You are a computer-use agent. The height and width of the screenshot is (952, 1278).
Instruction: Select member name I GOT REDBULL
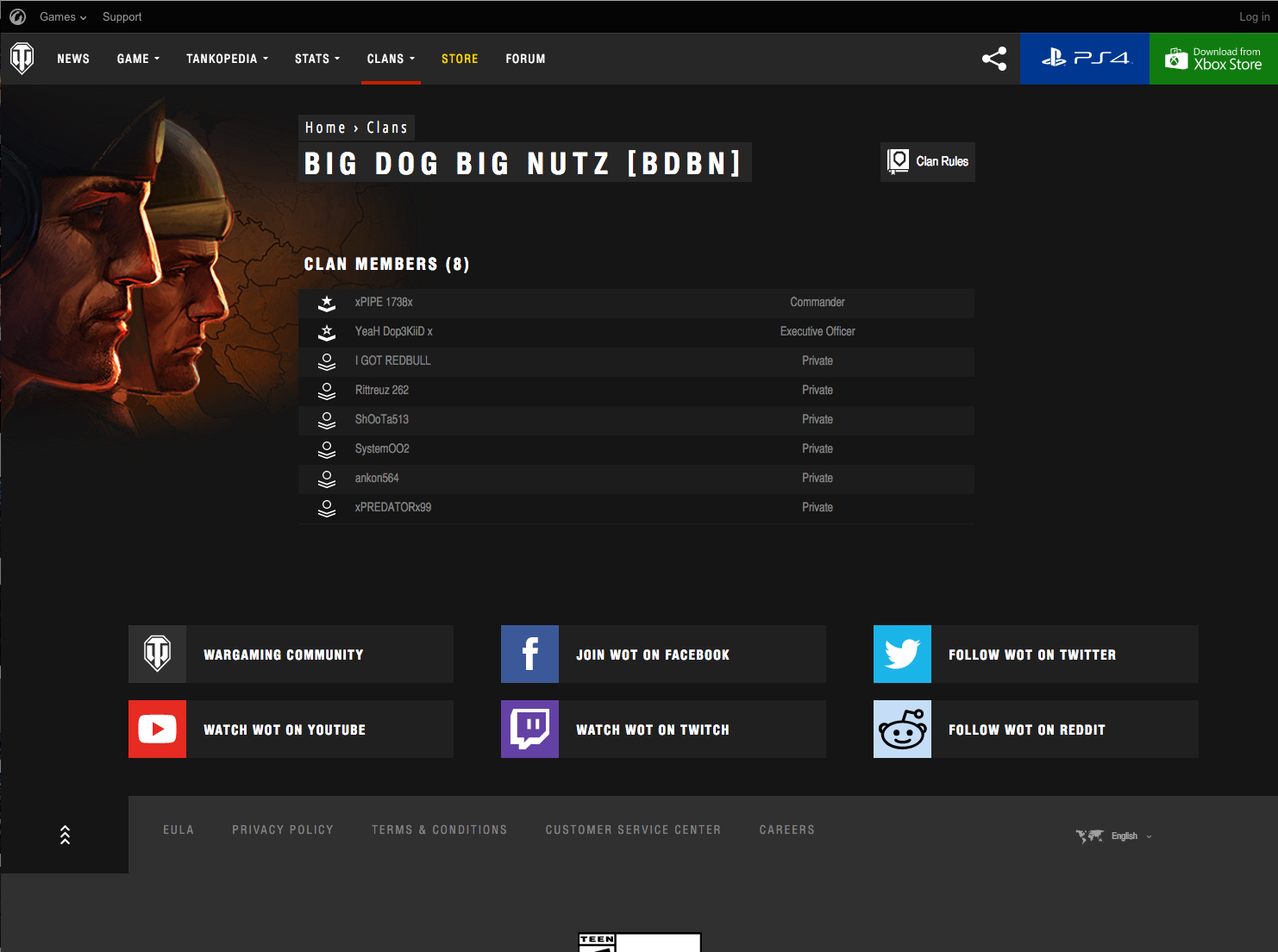click(x=392, y=360)
